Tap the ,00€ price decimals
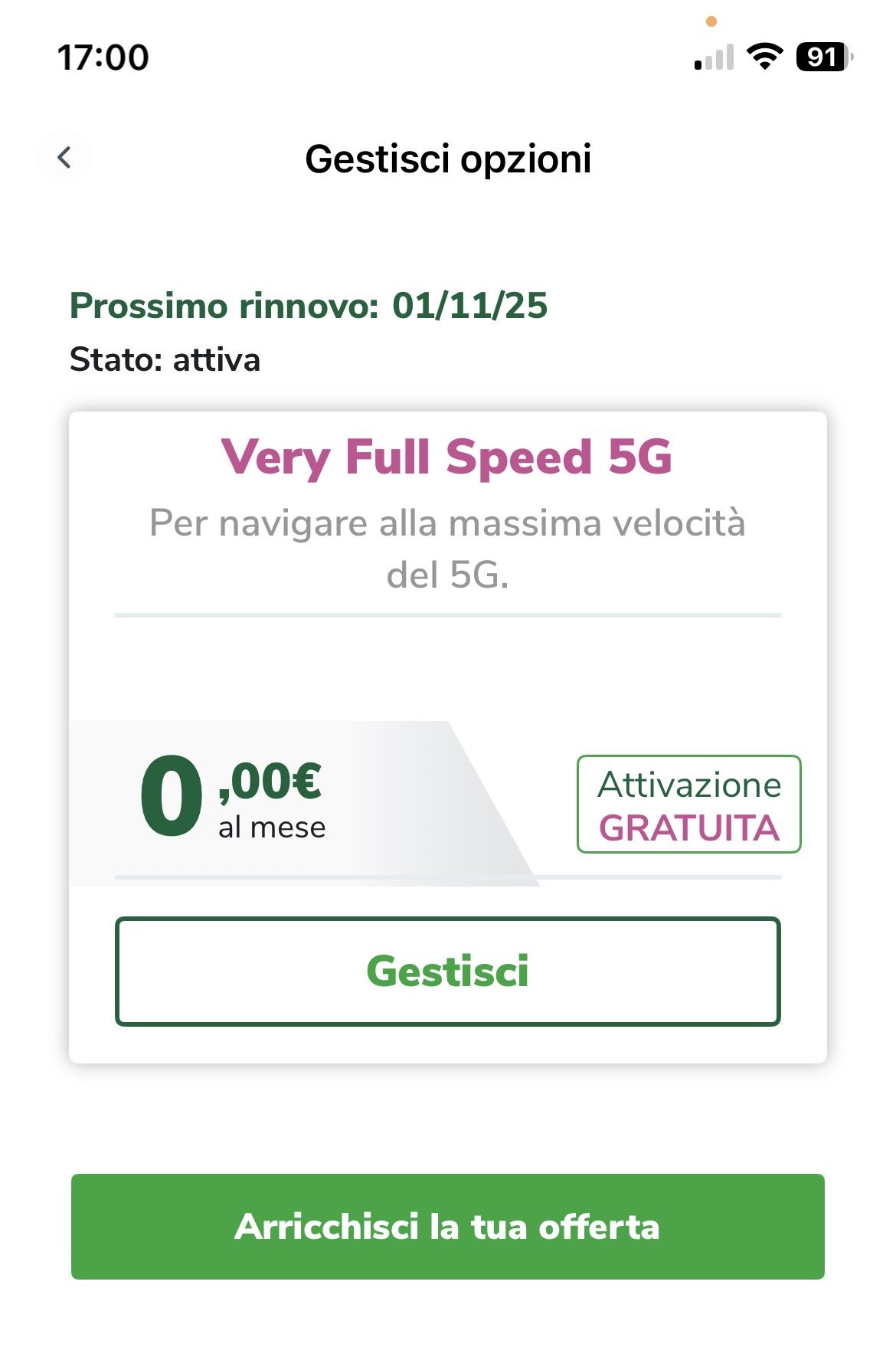Screen dimensions: 896x1347 [270, 782]
